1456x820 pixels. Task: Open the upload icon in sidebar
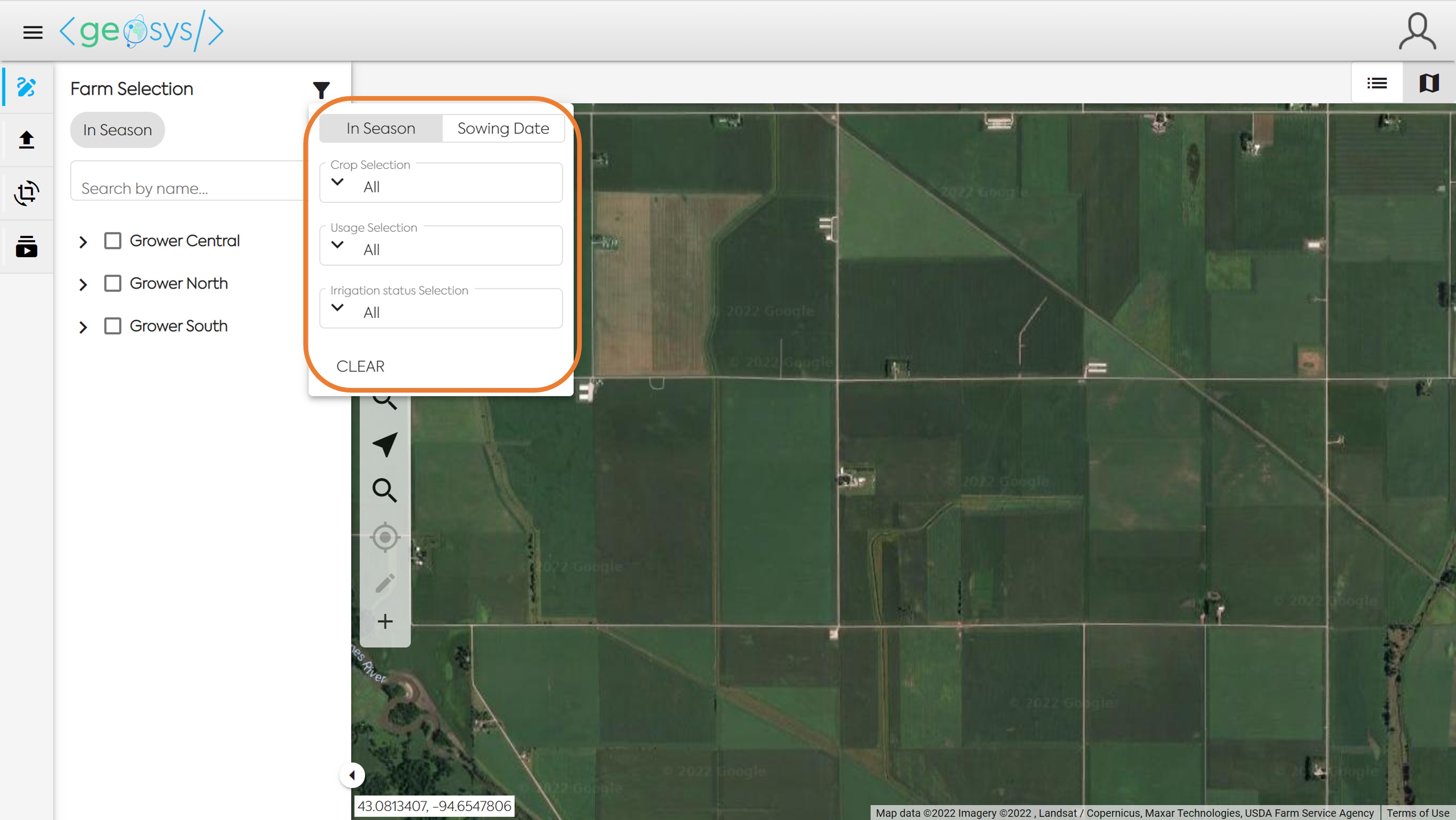coord(26,140)
